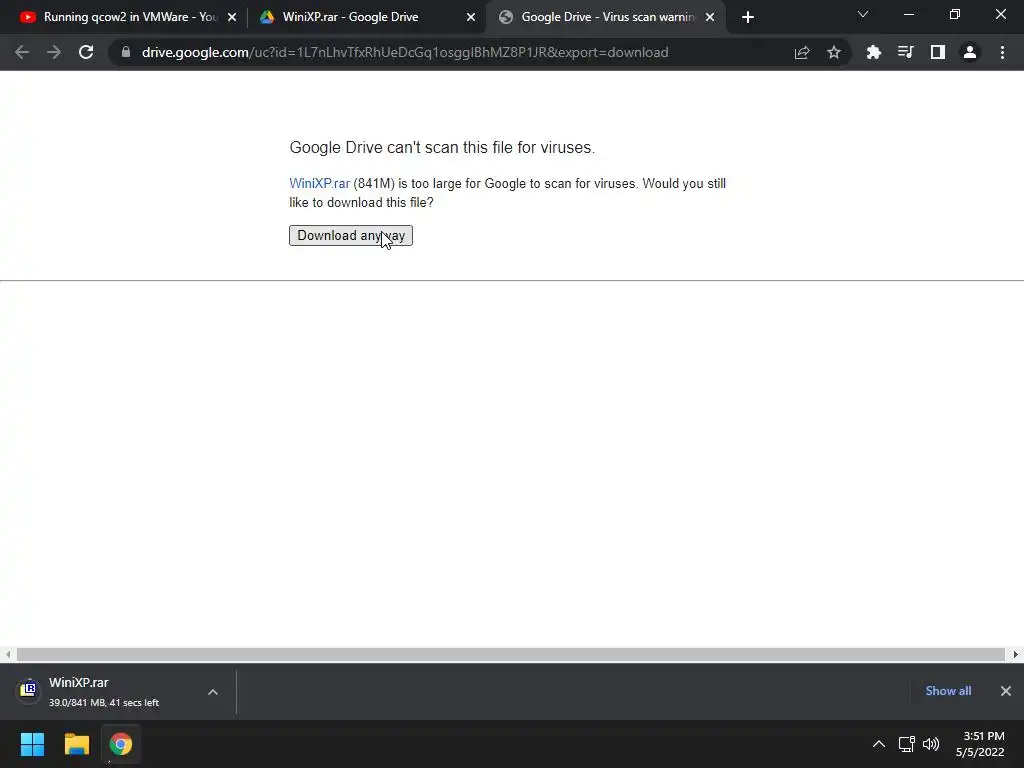Click the Download anyway button
The image size is (1024, 768).
[351, 236]
